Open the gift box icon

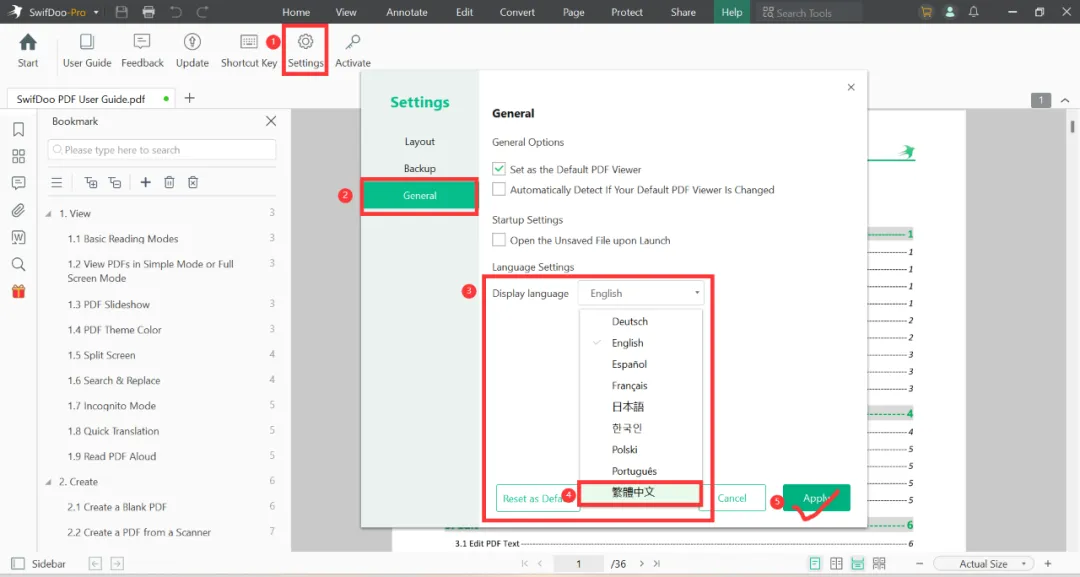[x=19, y=291]
